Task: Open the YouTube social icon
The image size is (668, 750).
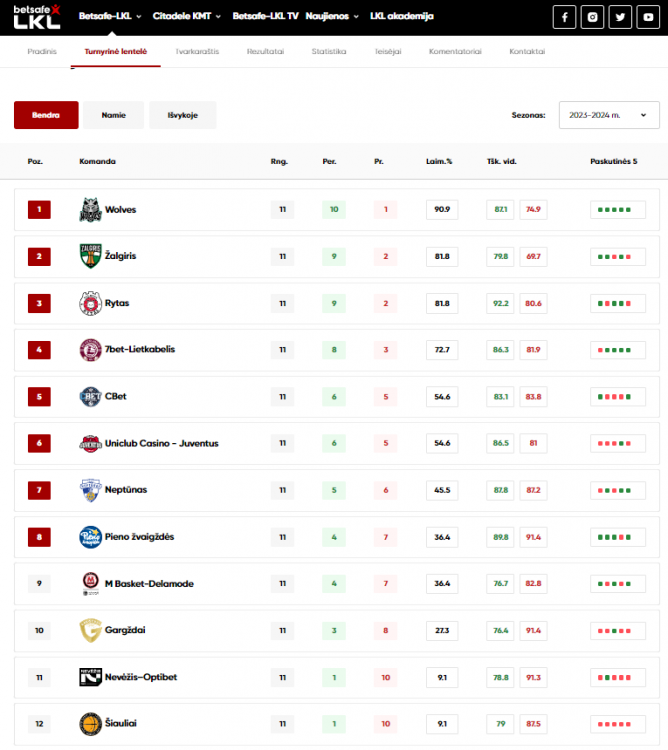Action: click(648, 17)
